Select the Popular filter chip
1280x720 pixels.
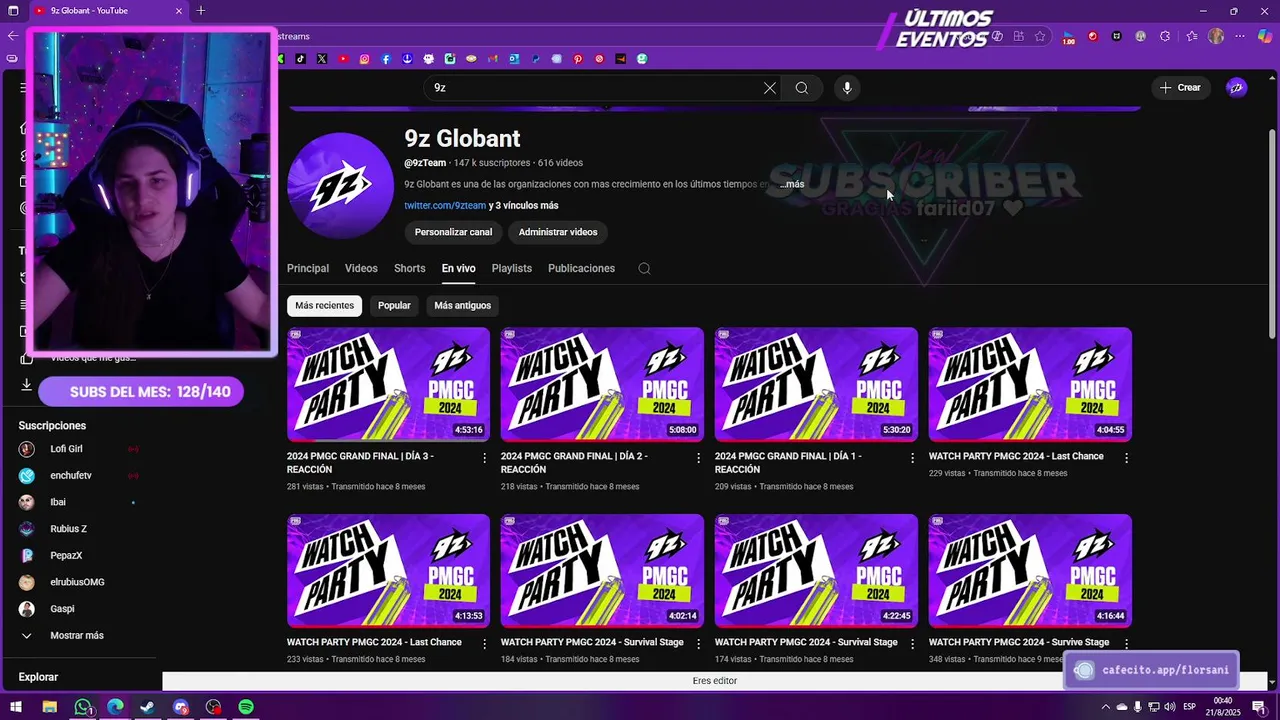(x=394, y=305)
